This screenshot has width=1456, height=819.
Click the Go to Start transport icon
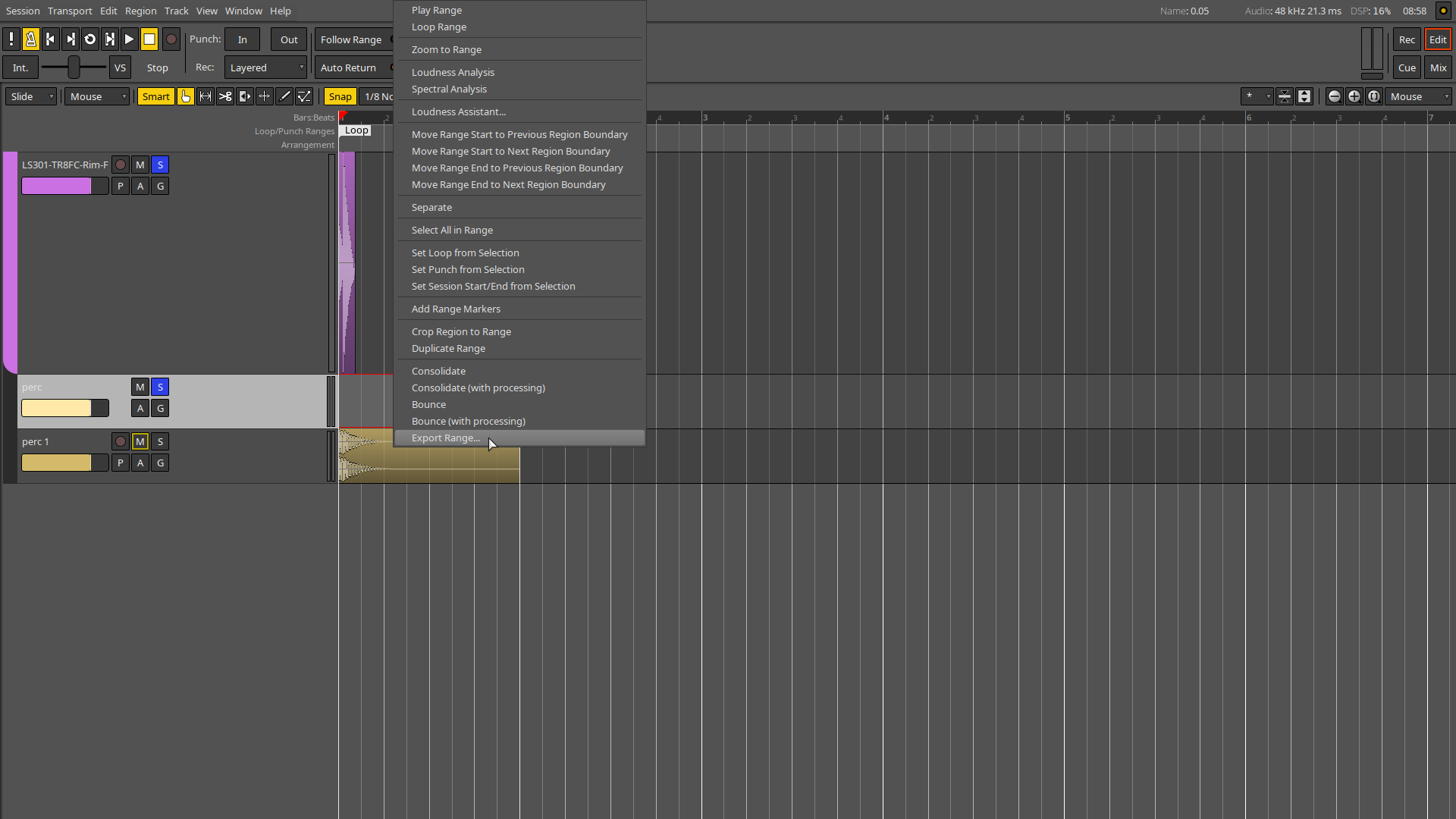[x=51, y=39]
